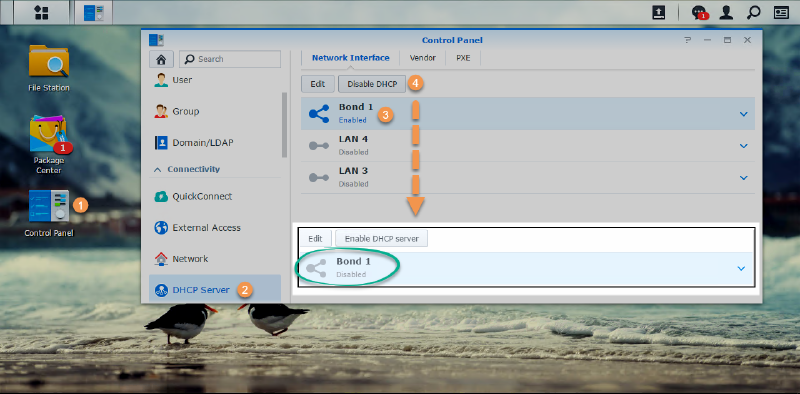Click the QuickConnect sidebar icon
800x394 pixels.
pyautogui.click(x=161, y=196)
